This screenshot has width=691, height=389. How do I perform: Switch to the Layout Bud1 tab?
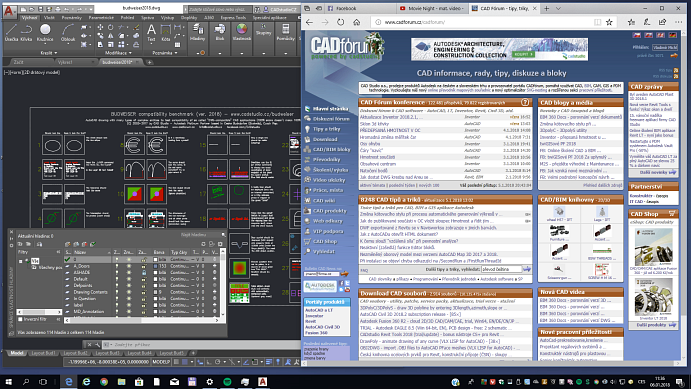point(44,353)
